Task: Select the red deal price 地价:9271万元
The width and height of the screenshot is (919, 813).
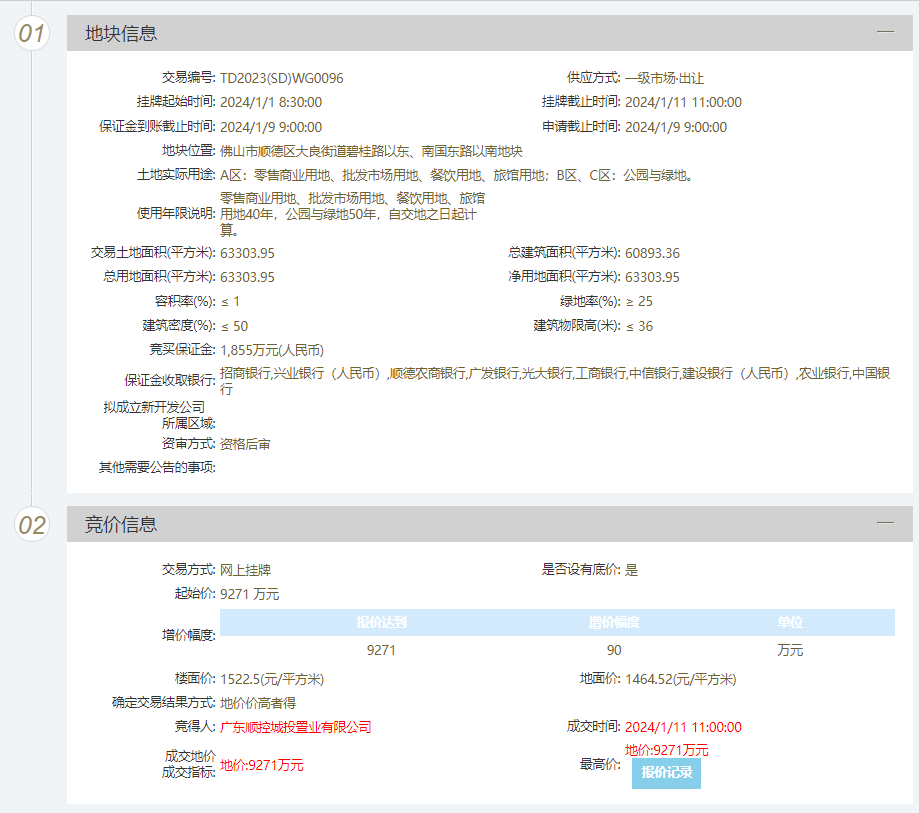Action: 261,766
